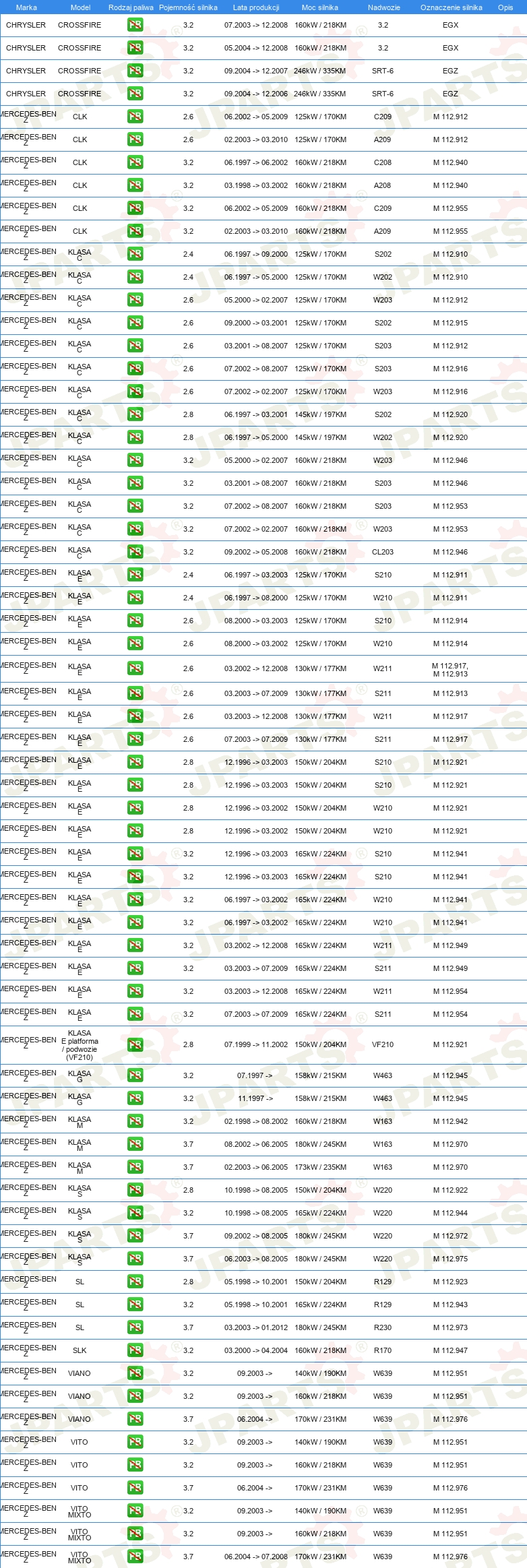
Task: Click the date range 11.1997 ->
Action: click(255, 1098)
